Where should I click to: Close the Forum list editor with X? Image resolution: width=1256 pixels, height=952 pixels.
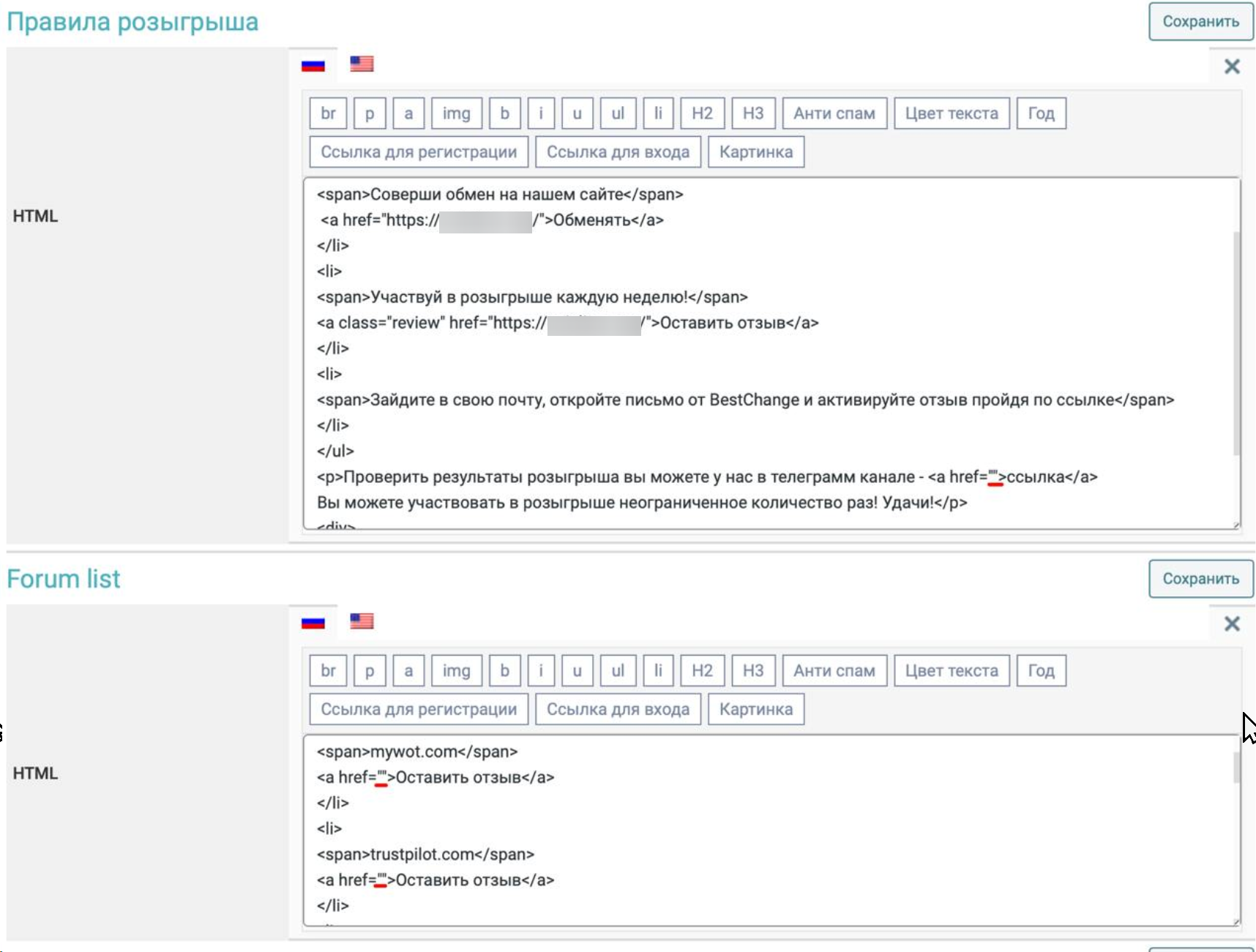1232,624
